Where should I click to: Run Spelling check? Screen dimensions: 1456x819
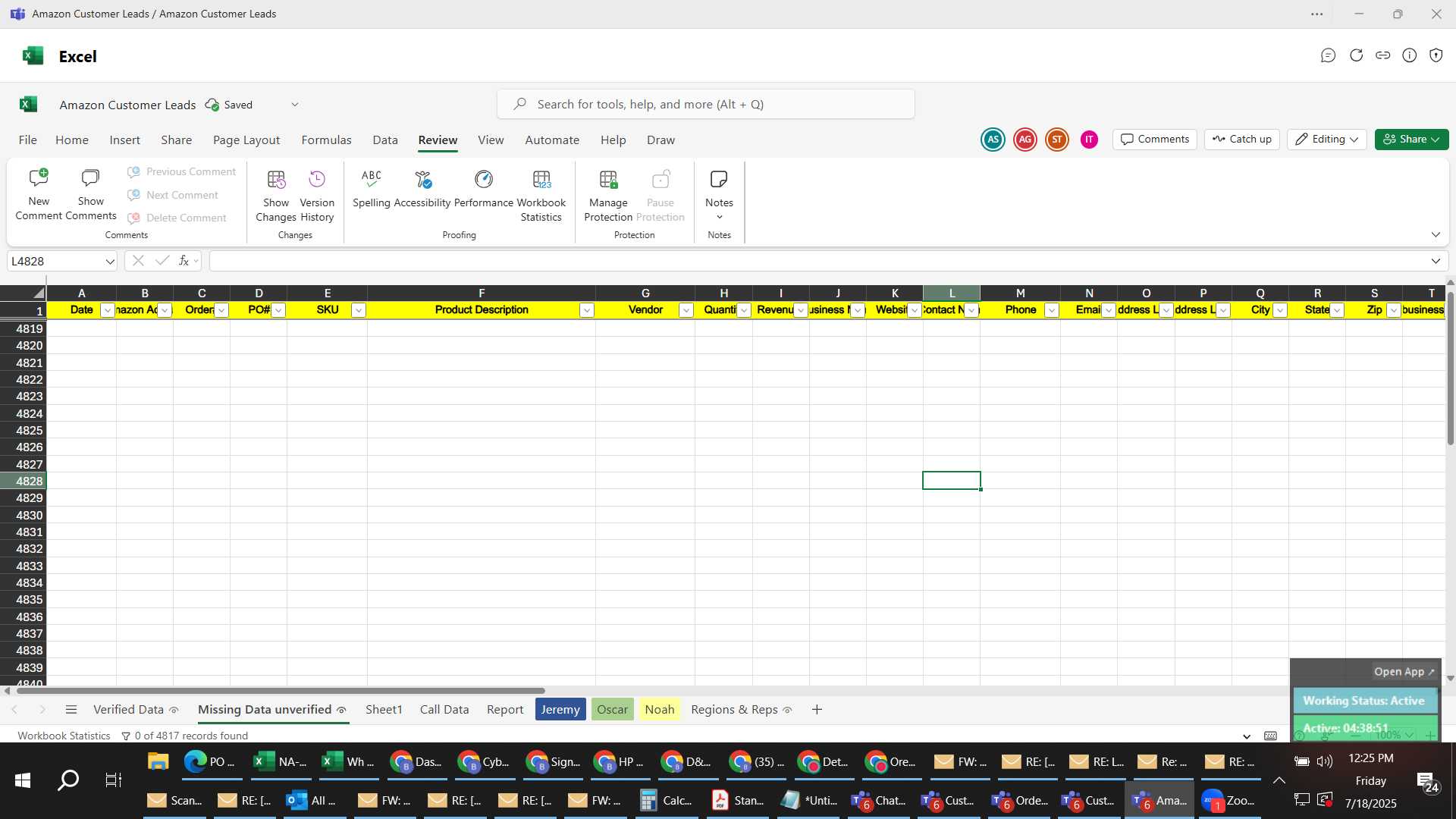[x=372, y=190]
